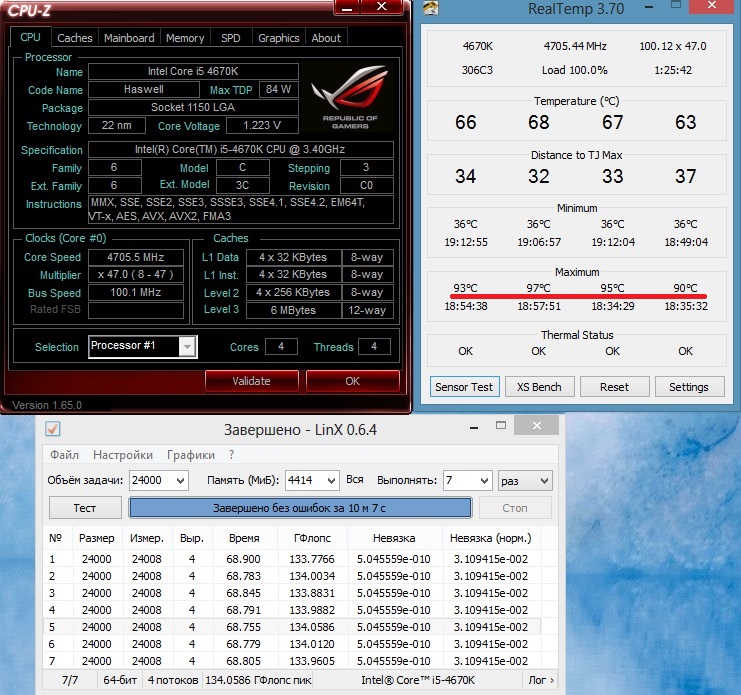
Task: Maximize the LinX window
Action: pyautogui.click(x=501, y=426)
